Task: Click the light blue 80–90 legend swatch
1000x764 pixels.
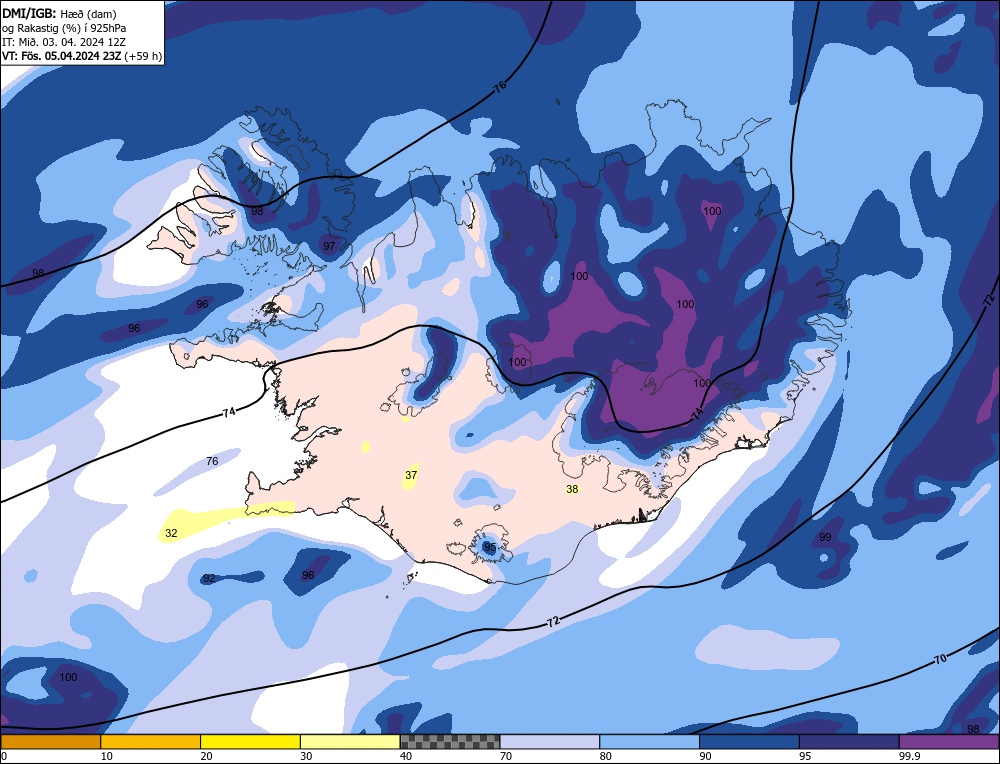Action: coord(650,742)
